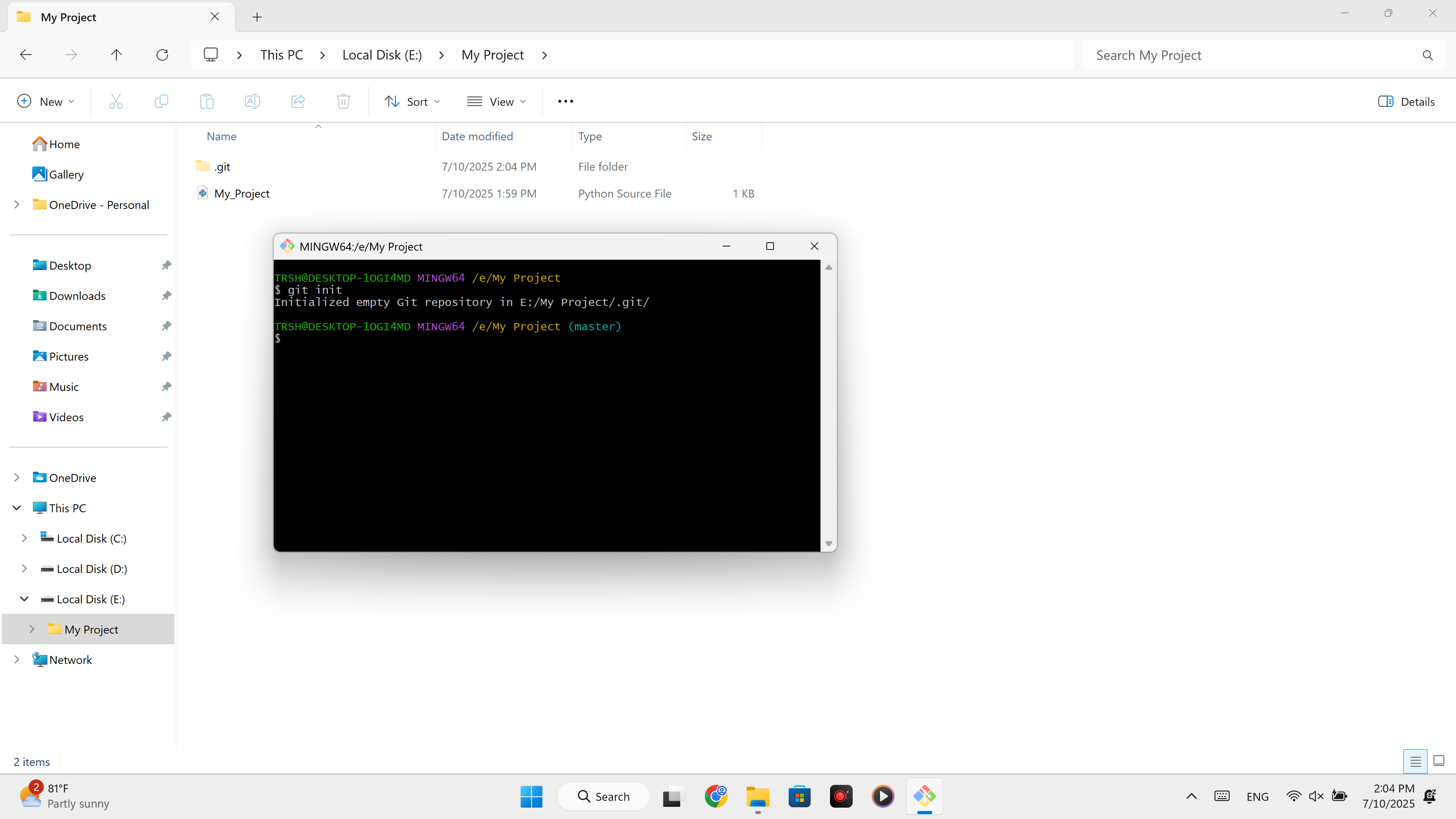Click the search magnifier icon

click(x=1427, y=55)
